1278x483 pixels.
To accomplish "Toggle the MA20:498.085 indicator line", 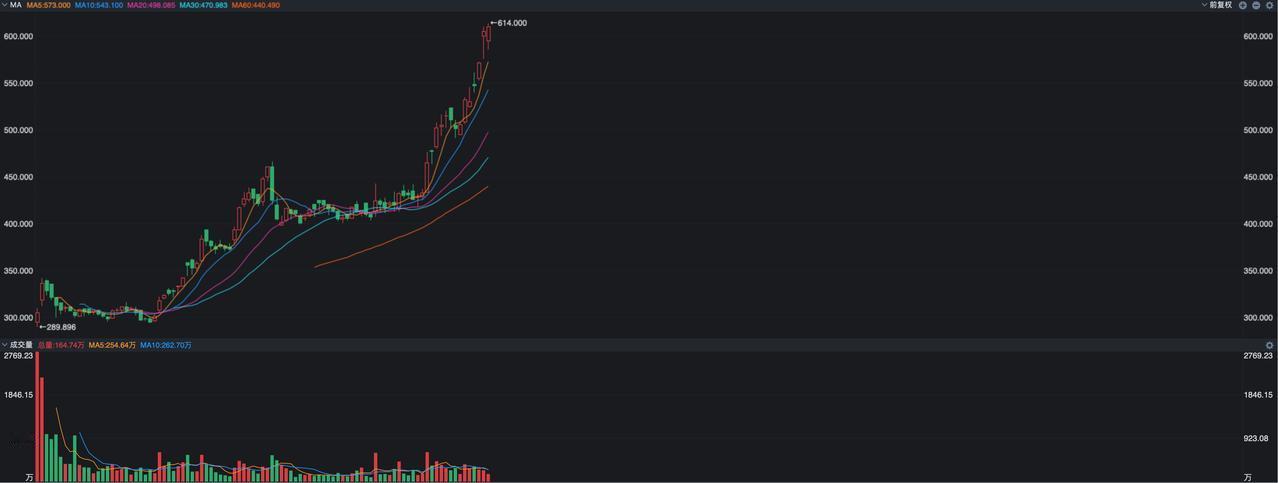I will 151,5.
